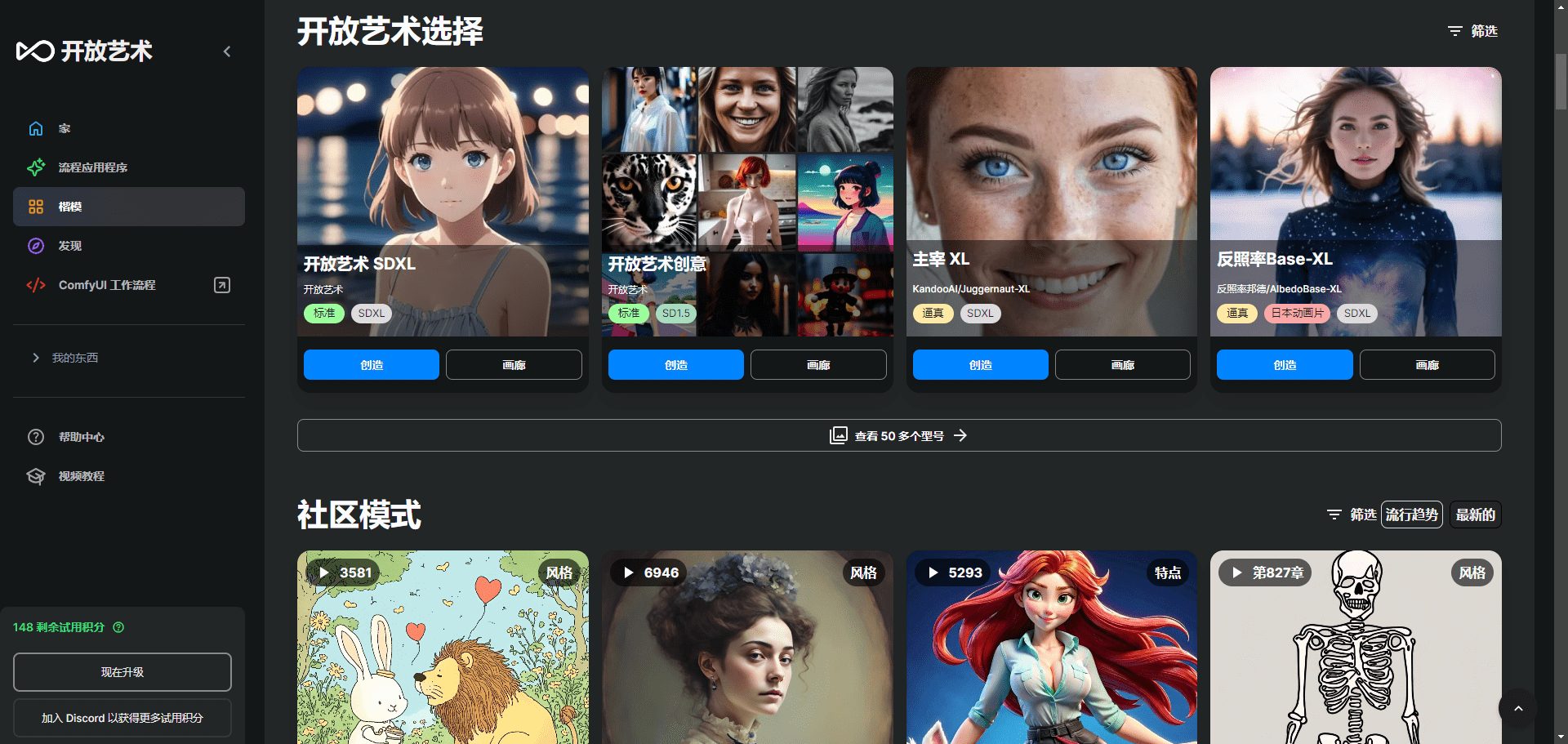Open 画廊 for 反照率Base-XL
The image size is (1568, 744).
click(1428, 365)
